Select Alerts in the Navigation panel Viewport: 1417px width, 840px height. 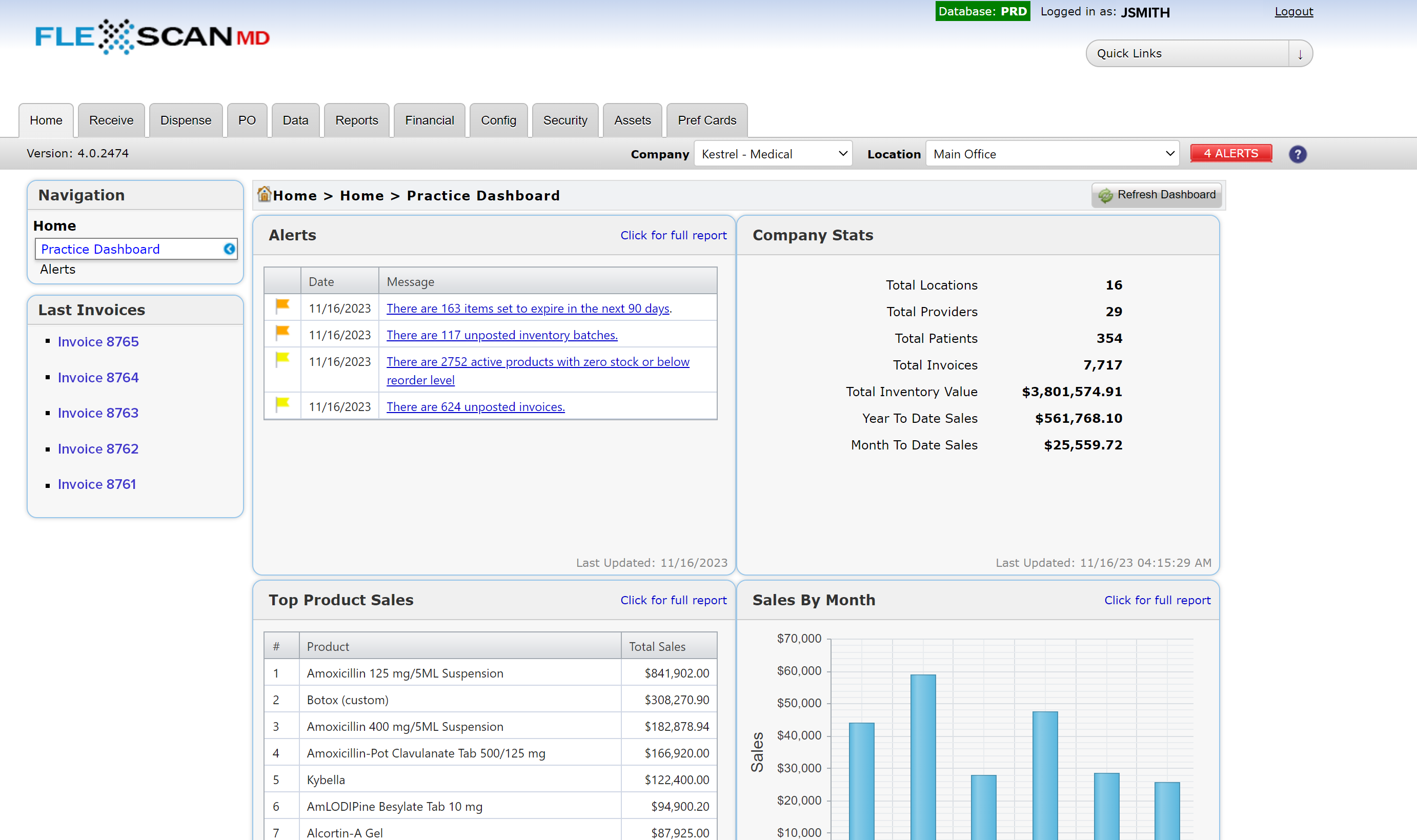pos(57,269)
